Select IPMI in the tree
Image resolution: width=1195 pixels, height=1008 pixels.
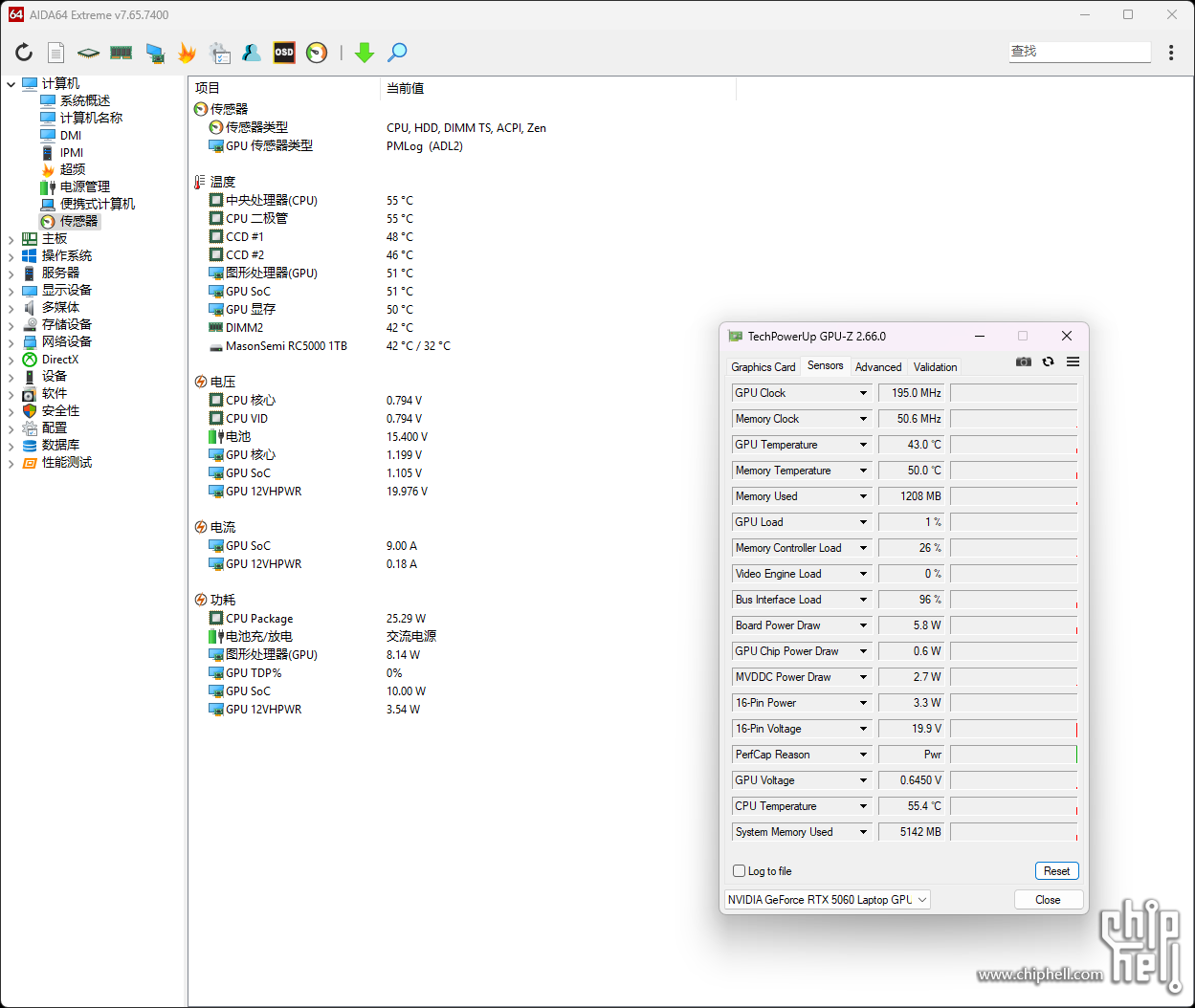point(72,153)
